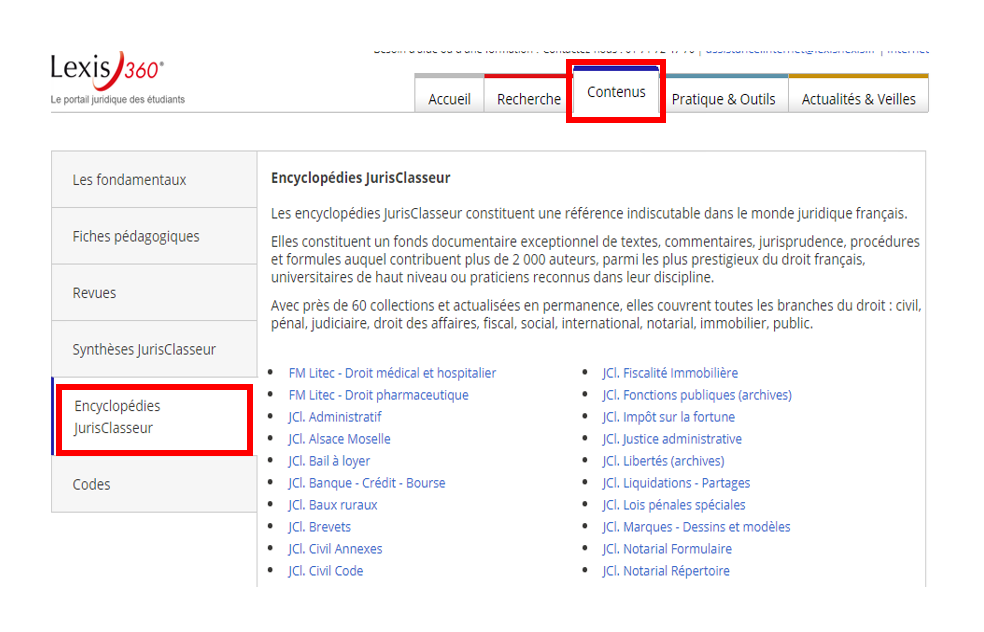984x632 pixels.
Task: Click JCl. Fonctions publiques (archives)
Action: 697,395
